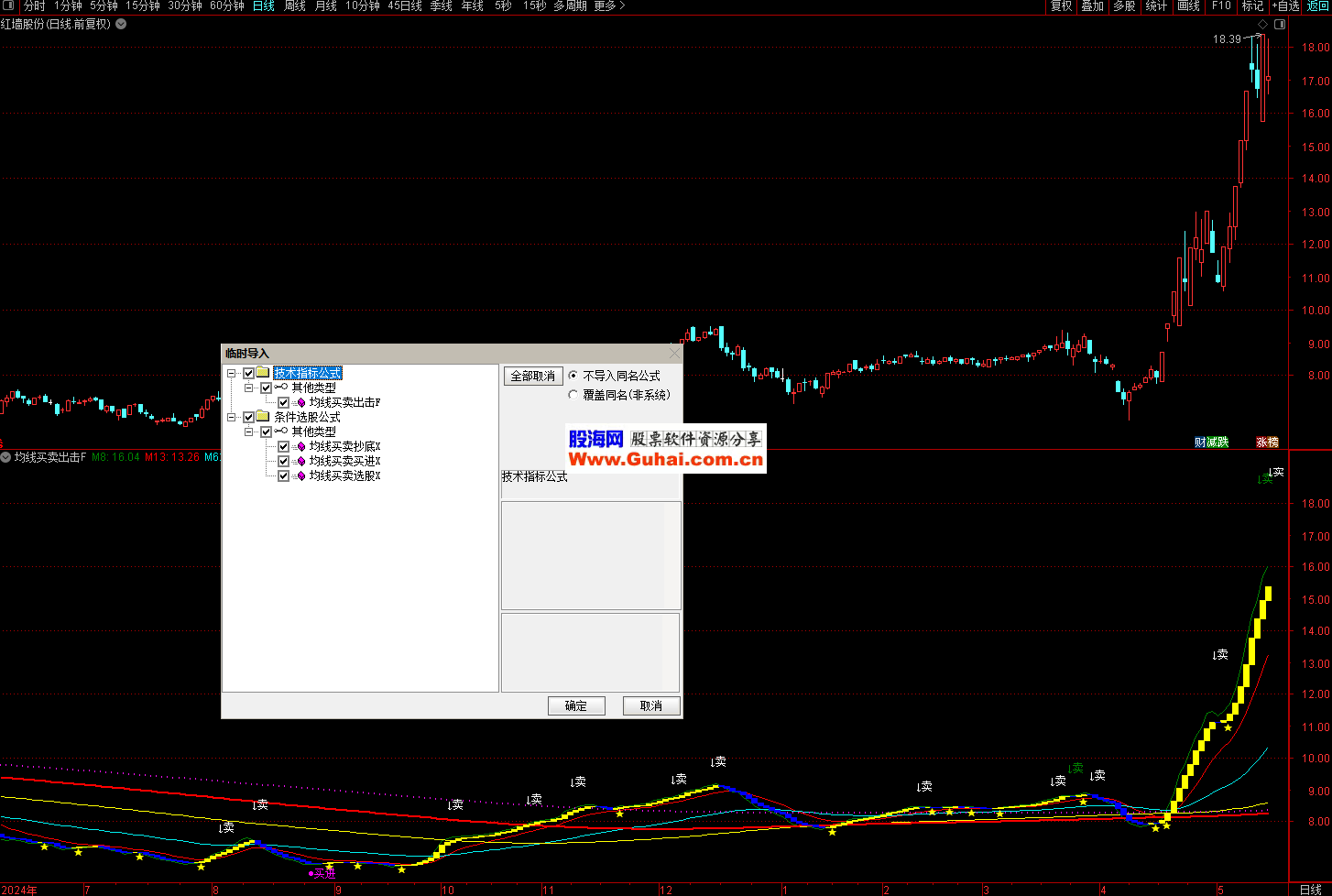Click the 返回 button
Viewport: 1332px width, 896px height.
coord(1318,6)
